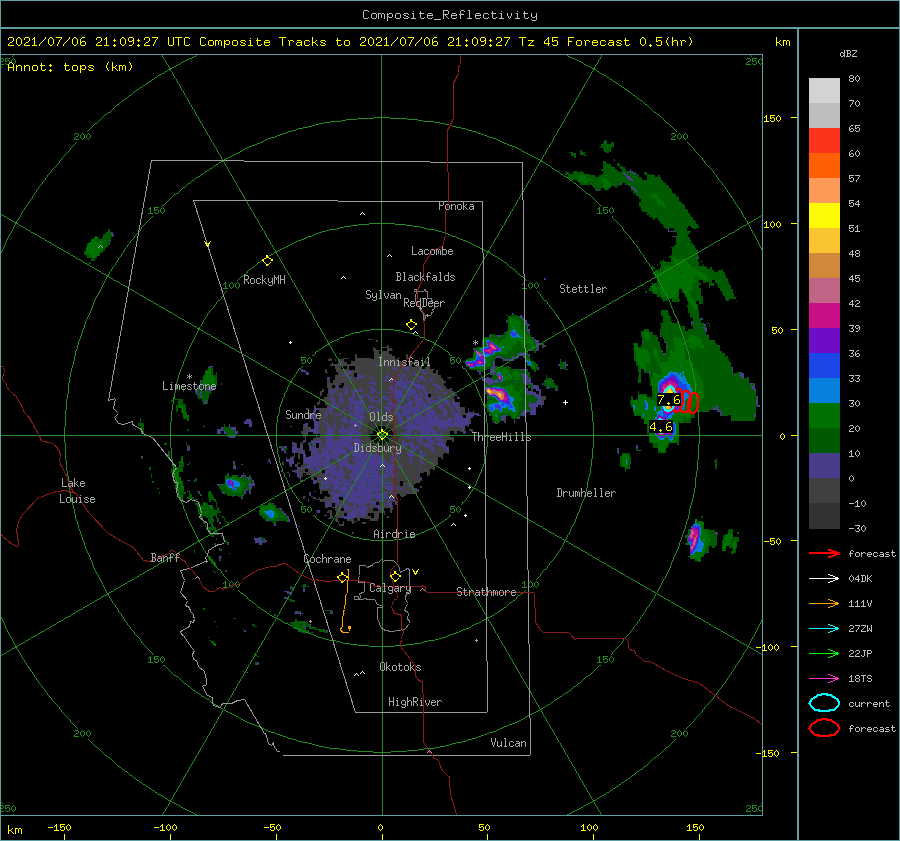
Task: Click the cyan current ellipse legend icon
Action: [x=824, y=703]
